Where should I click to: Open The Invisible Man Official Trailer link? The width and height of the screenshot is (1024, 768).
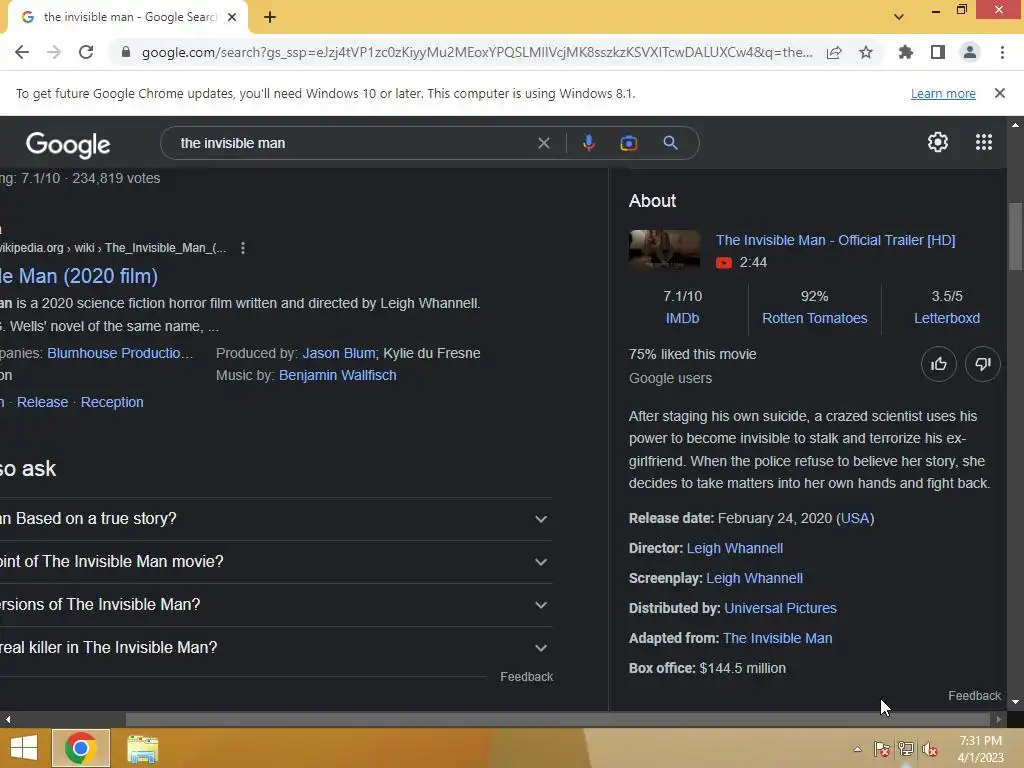835,240
